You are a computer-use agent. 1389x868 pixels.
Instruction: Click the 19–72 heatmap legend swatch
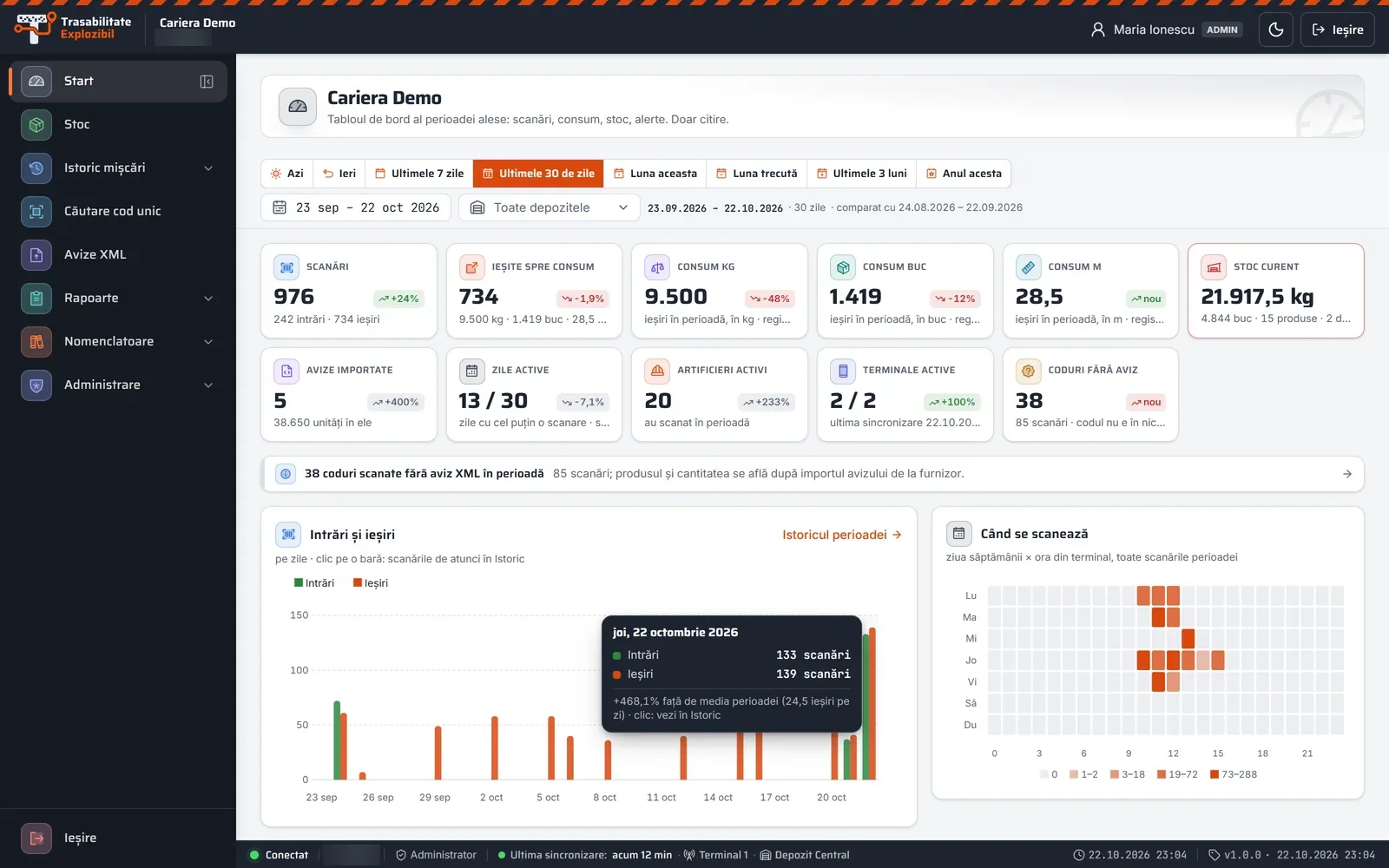1162,774
